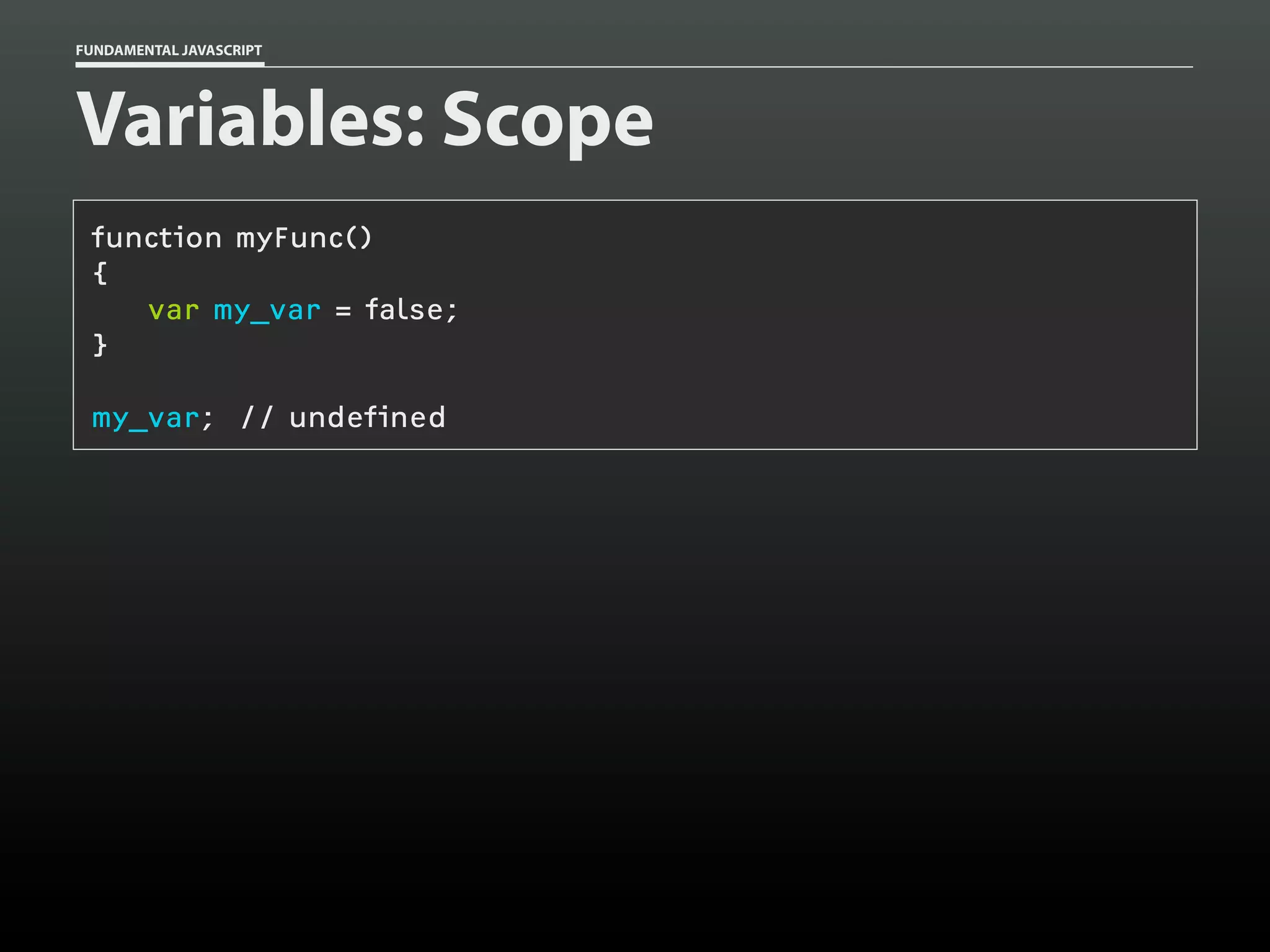1270x952 pixels.
Task: Click the word "Scope" in the title
Action: 547,118
